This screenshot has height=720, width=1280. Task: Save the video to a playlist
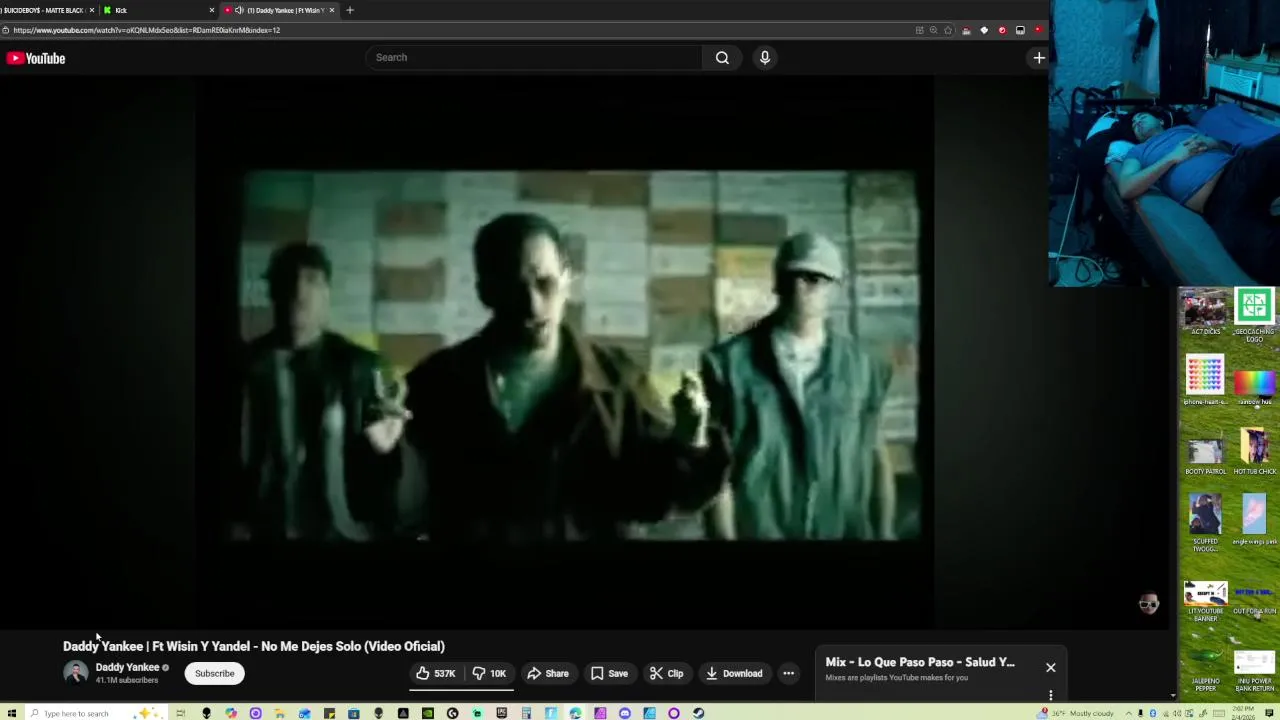click(x=609, y=673)
